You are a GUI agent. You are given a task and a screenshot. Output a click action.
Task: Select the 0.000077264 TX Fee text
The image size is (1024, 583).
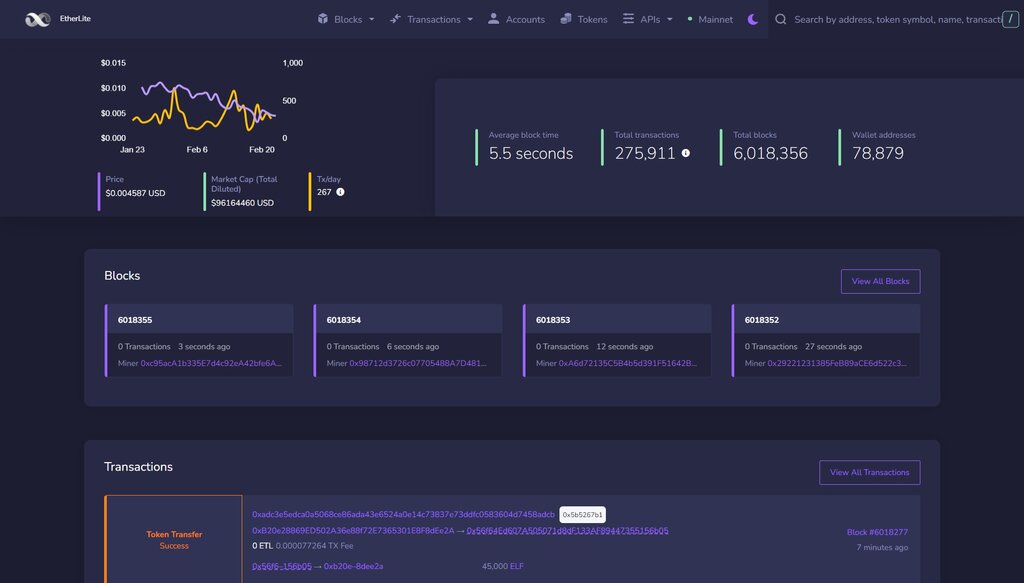pos(314,546)
